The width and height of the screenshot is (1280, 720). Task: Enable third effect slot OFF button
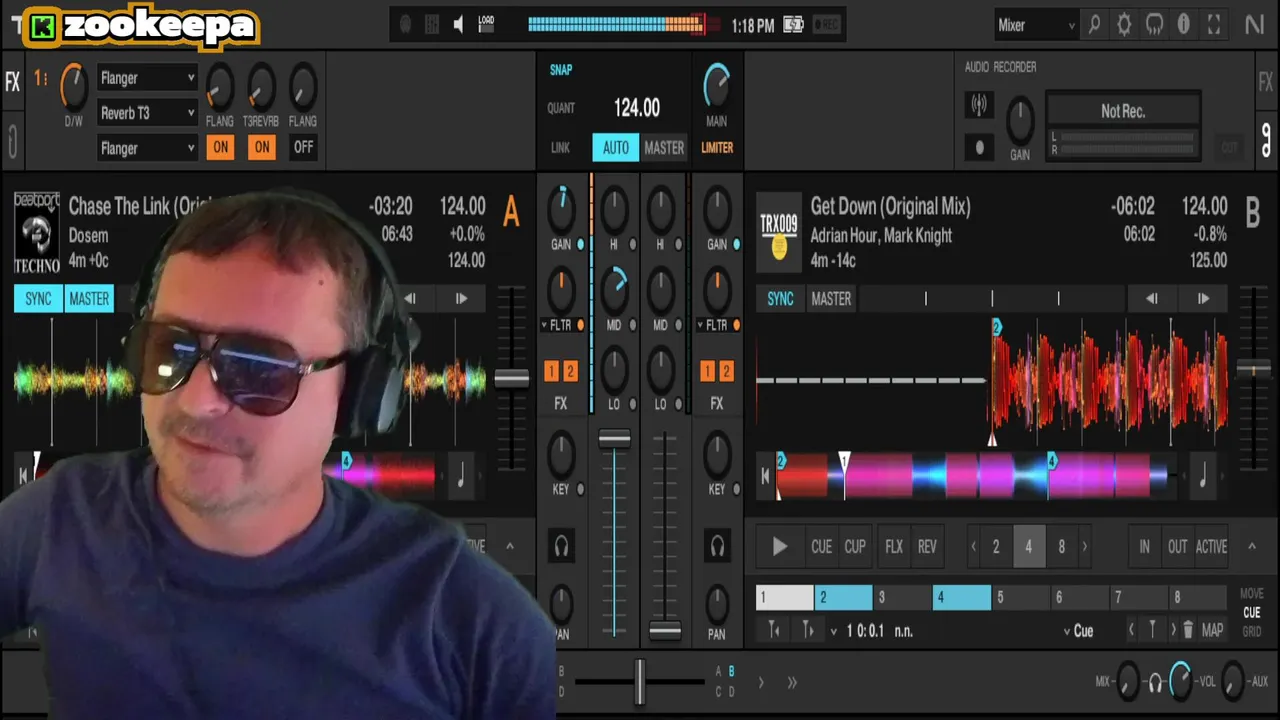click(303, 147)
